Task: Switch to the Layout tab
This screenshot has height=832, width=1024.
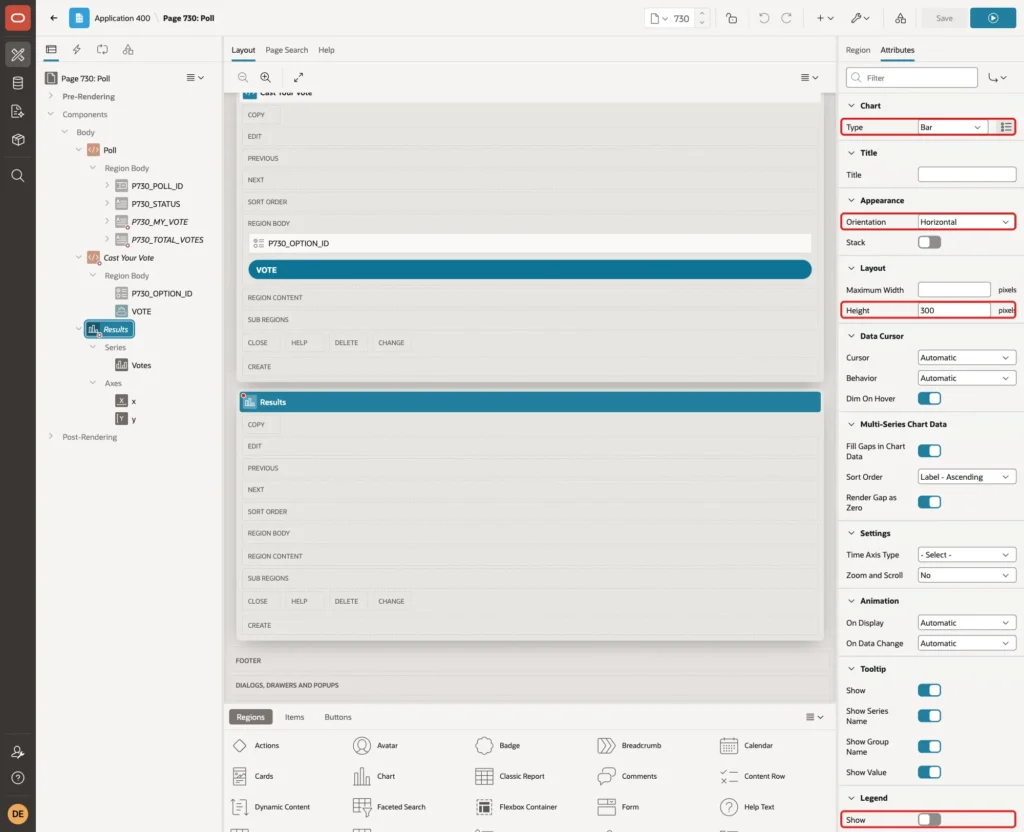Action: click(243, 50)
